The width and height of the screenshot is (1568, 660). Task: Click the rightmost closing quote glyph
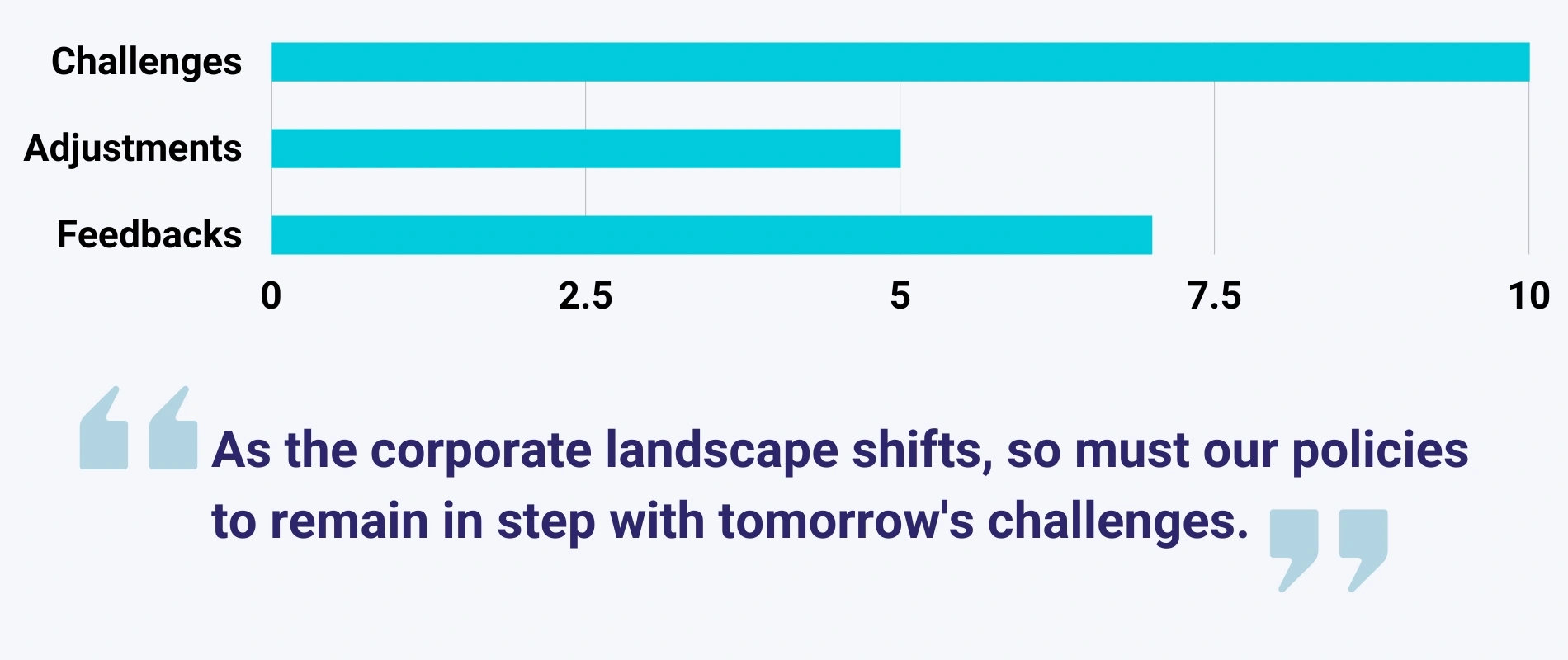click(x=1363, y=549)
